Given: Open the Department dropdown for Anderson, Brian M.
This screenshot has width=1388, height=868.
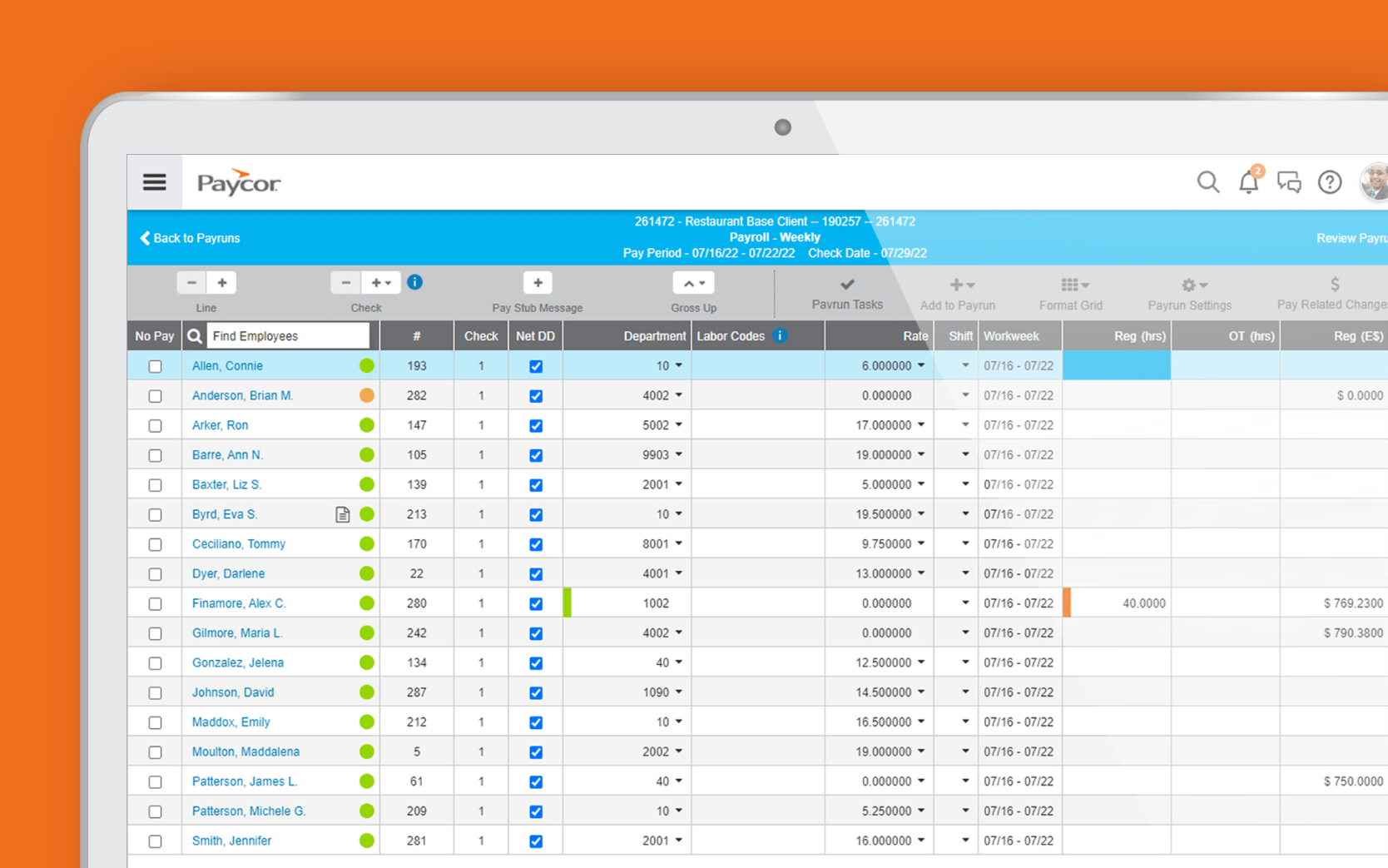Looking at the screenshot, I should point(678,395).
